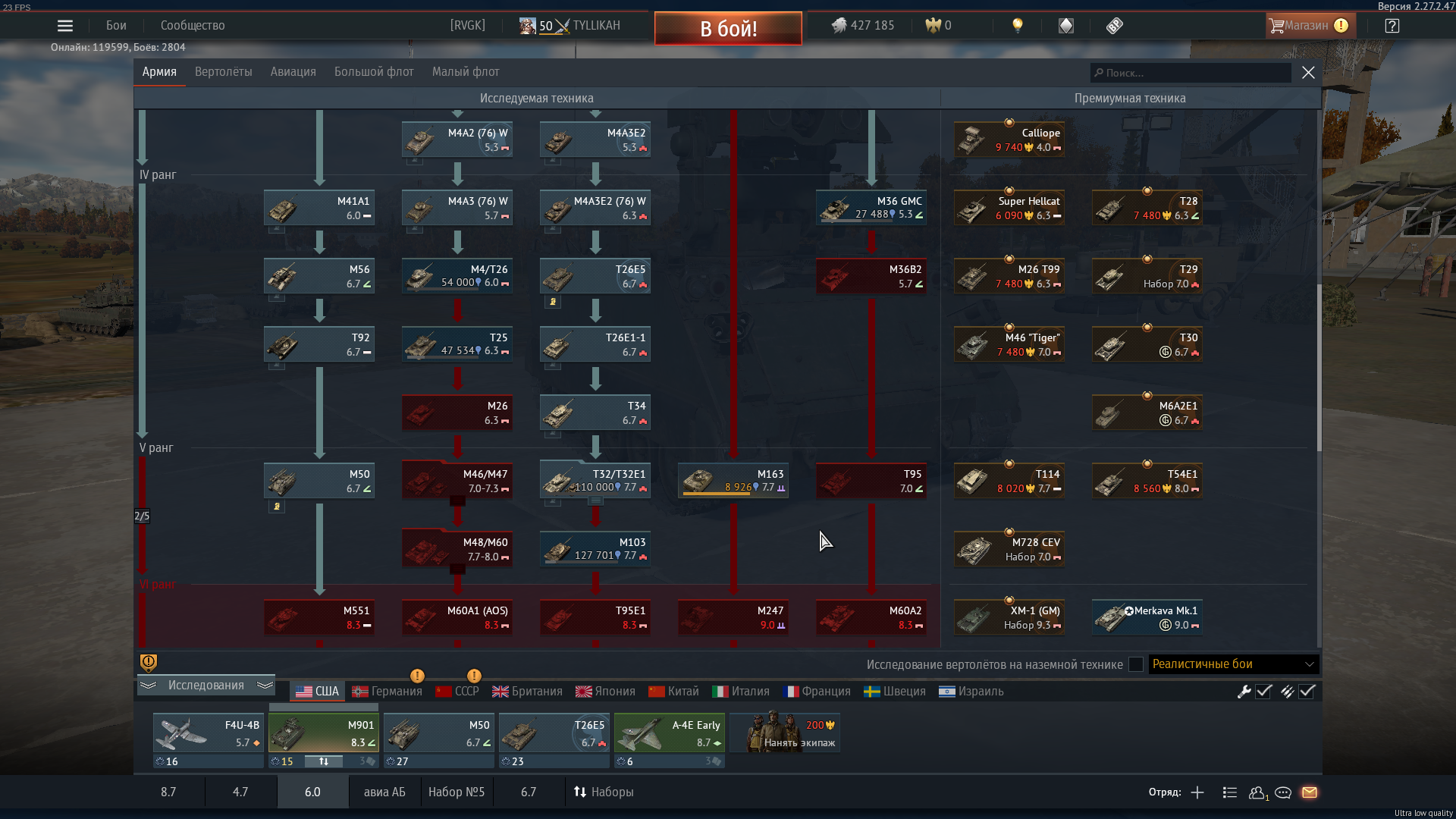Click the ammo auto-refill icon
Image resolution: width=1456 pixels, height=819 pixels.
(1287, 692)
